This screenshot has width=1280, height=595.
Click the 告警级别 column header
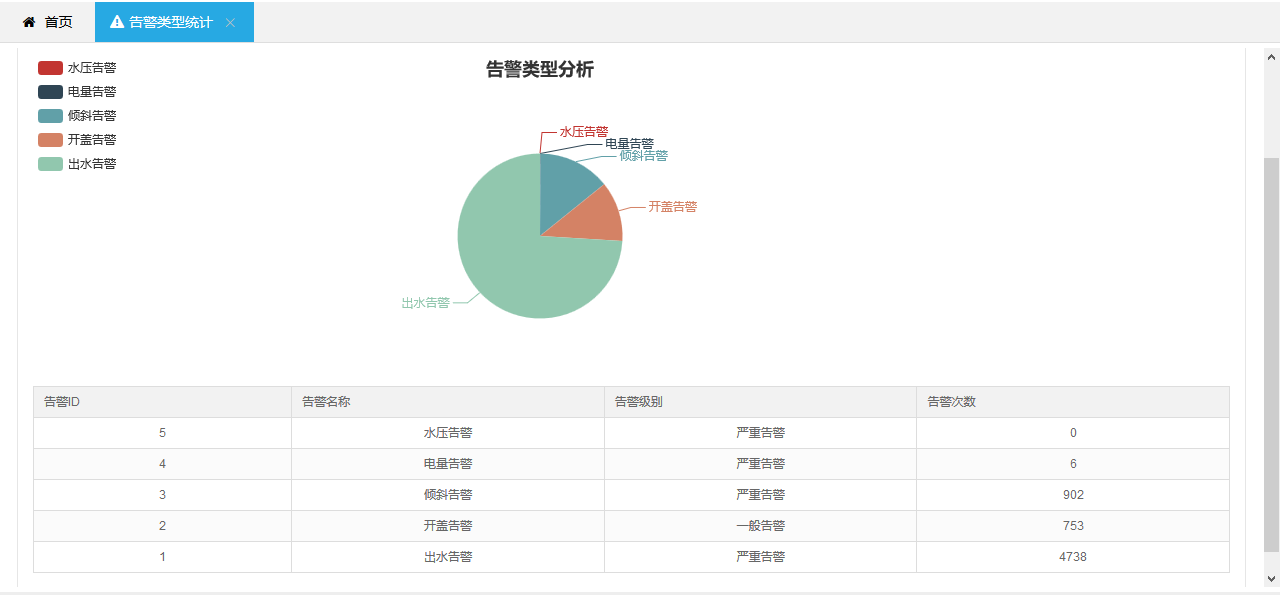coord(638,402)
